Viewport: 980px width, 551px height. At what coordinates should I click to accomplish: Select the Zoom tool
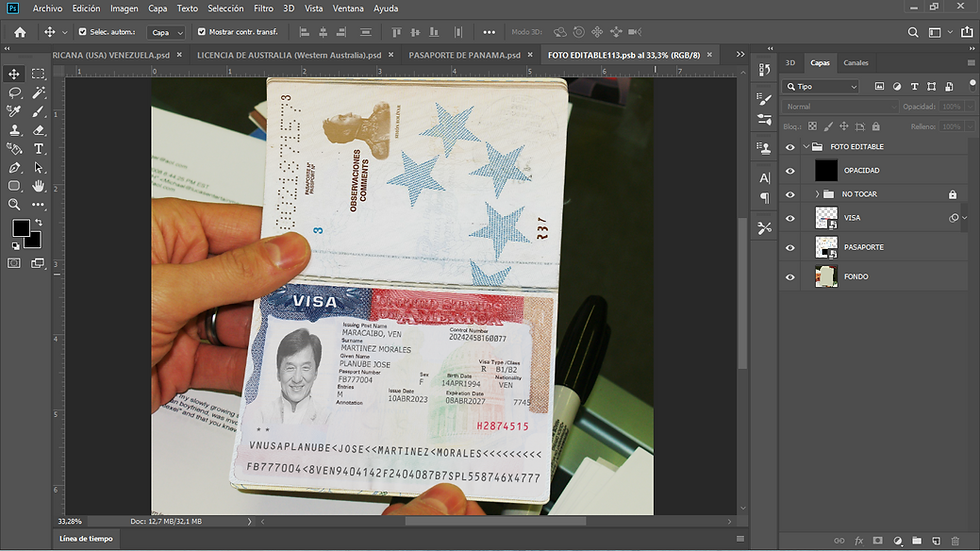(14, 204)
